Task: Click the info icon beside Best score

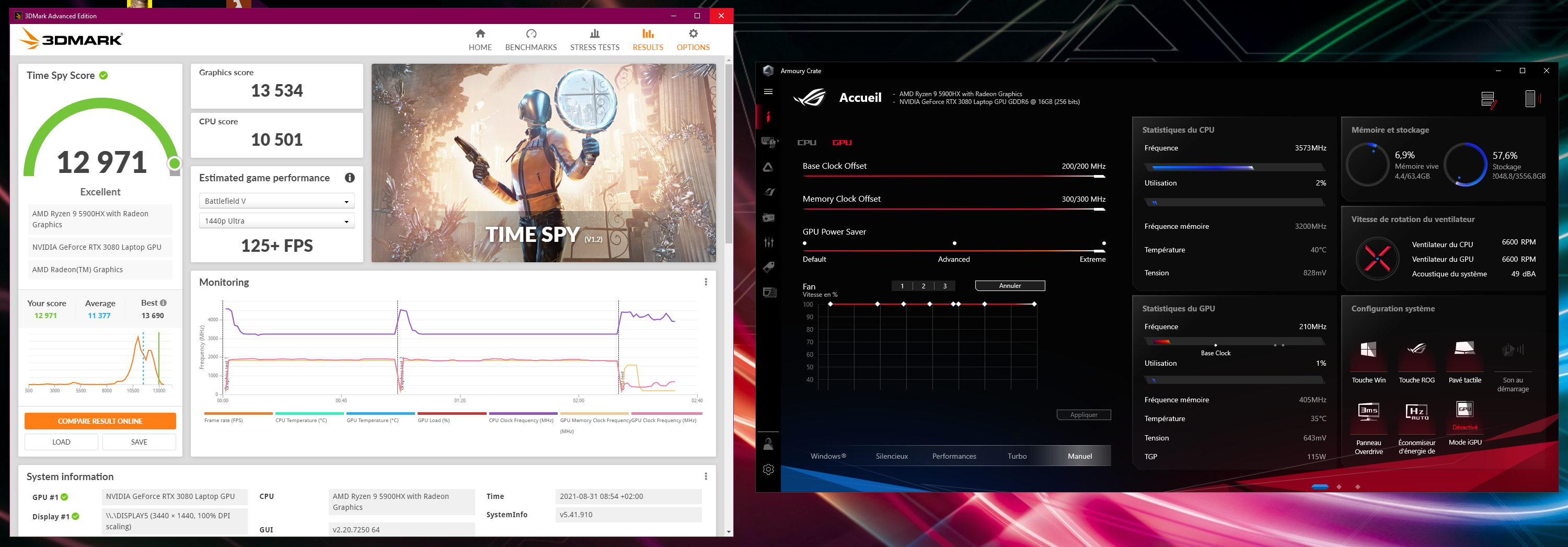Action: pos(163,302)
